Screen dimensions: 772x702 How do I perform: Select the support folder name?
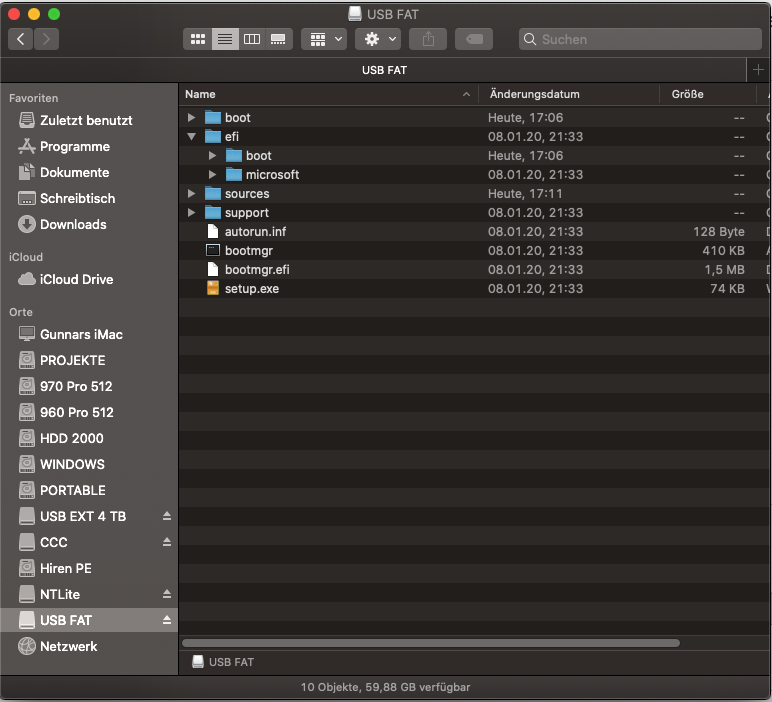(x=247, y=213)
